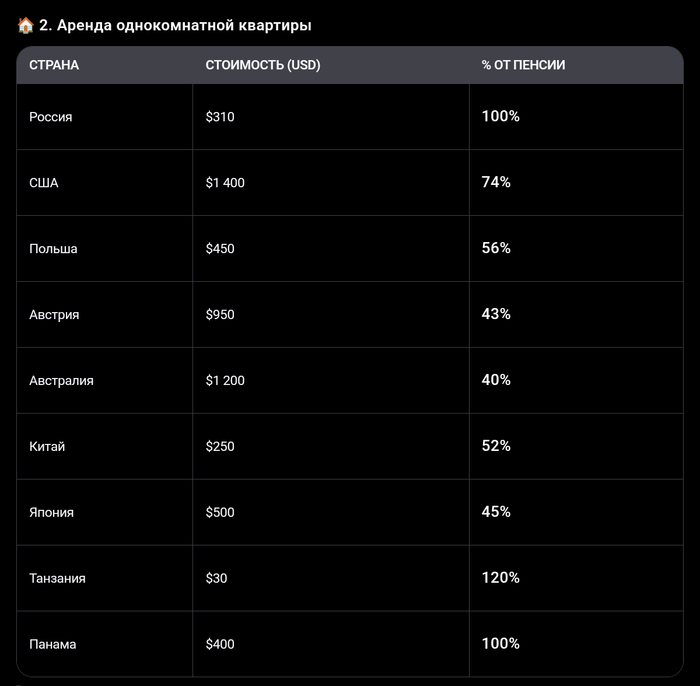Click the $400 cost cell for Панама
Screen dimensions: 700x686
click(x=220, y=645)
